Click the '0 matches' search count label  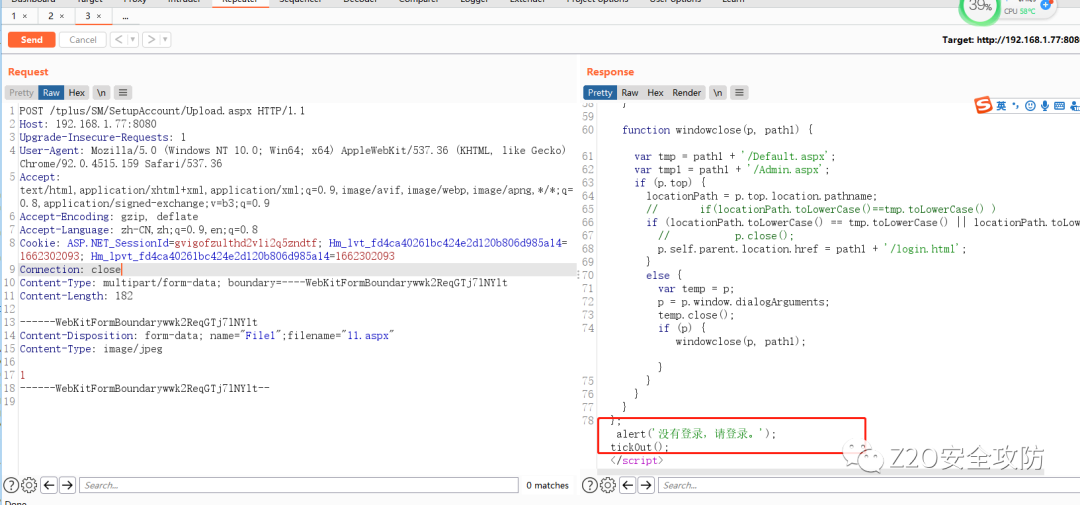(548, 486)
